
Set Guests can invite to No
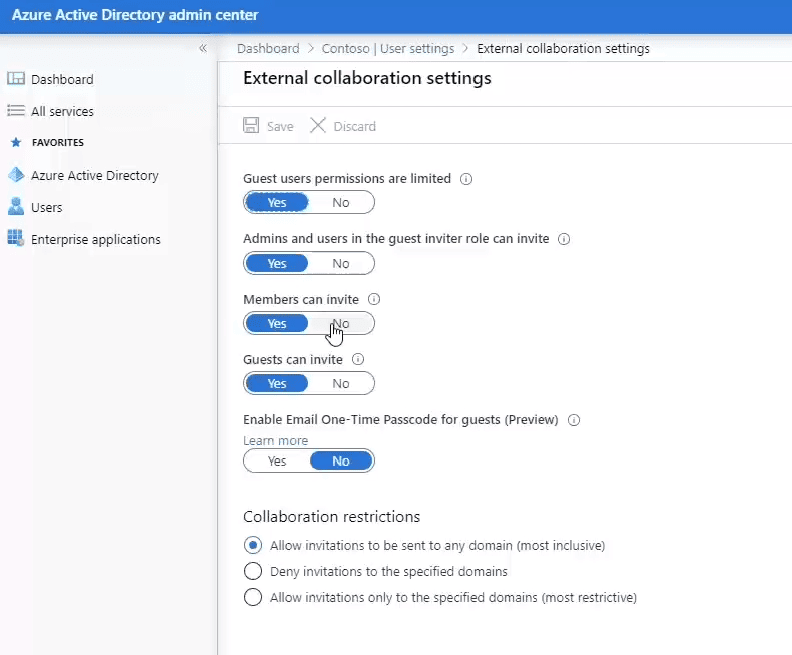(341, 383)
